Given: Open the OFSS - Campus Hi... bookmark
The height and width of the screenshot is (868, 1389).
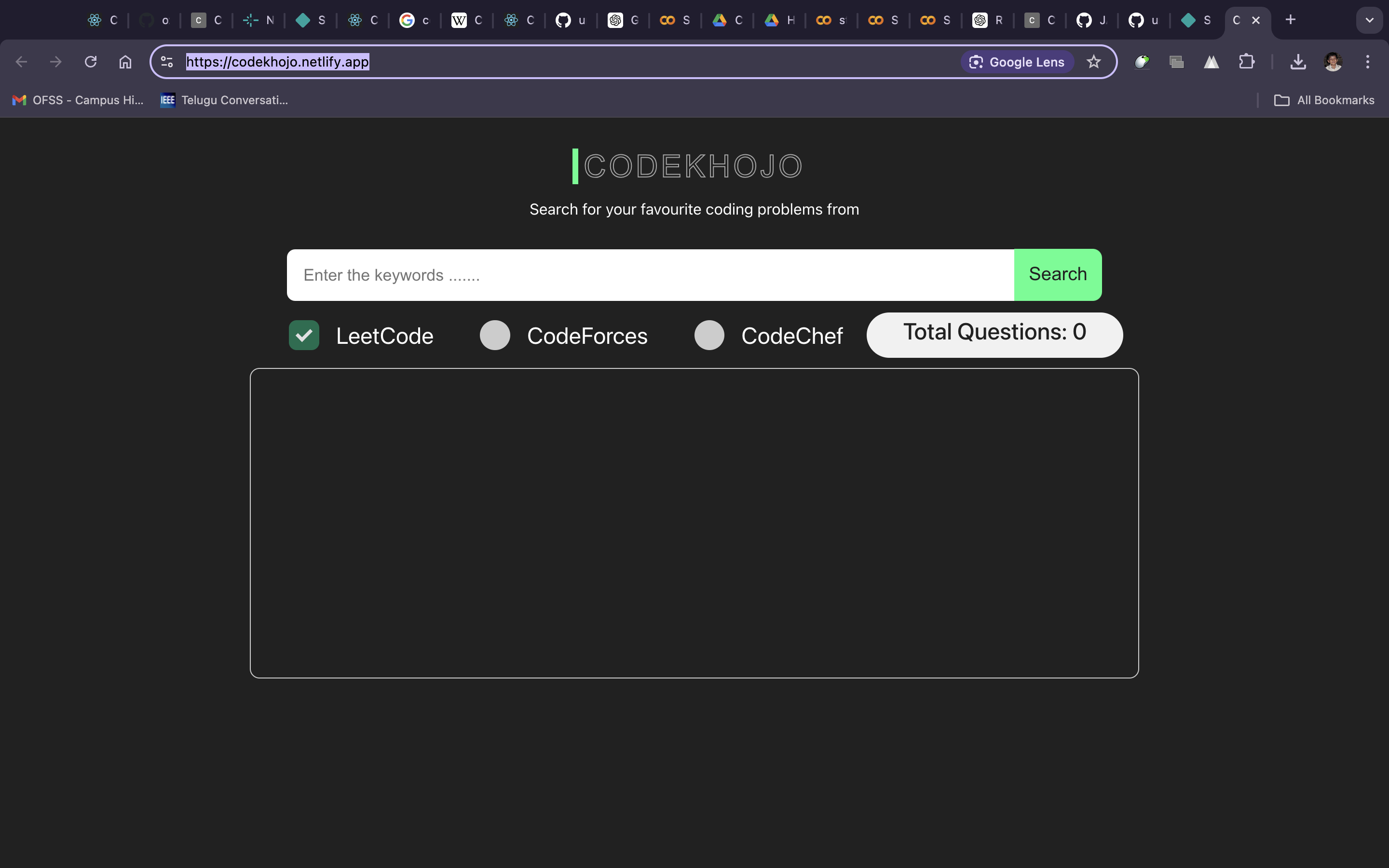Looking at the screenshot, I should pyautogui.click(x=78, y=100).
